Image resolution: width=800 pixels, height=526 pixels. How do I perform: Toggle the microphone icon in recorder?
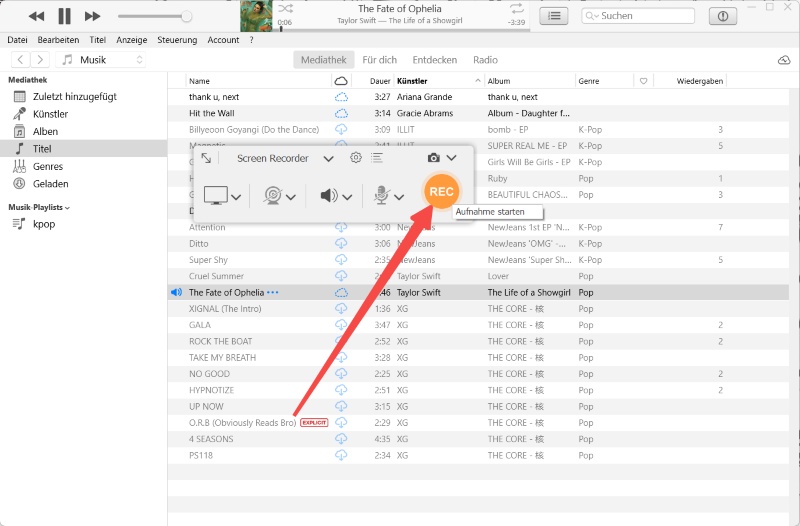(382, 195)
